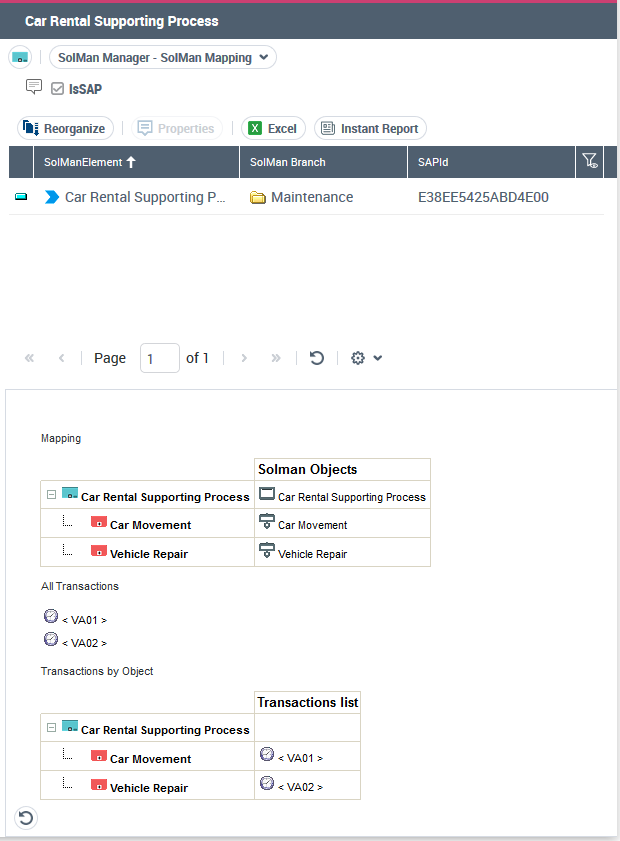
Task: Toggle the IsSAP checkbox
Action: [x=58, y=89]
